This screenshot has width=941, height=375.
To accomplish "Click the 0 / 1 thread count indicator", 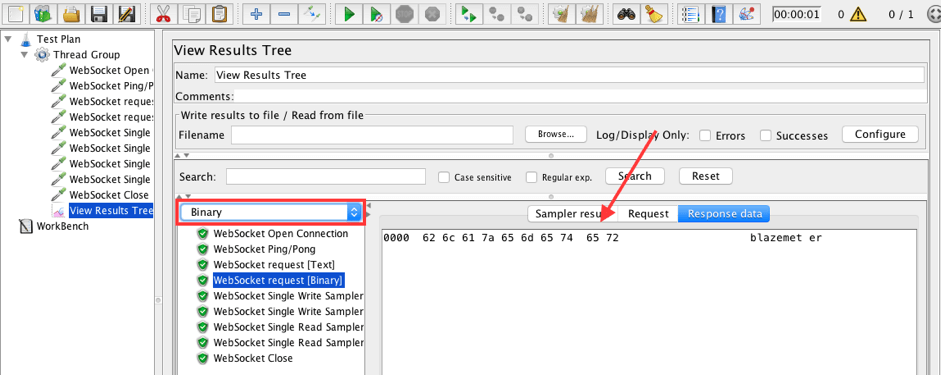I will [x=901, y=13].
